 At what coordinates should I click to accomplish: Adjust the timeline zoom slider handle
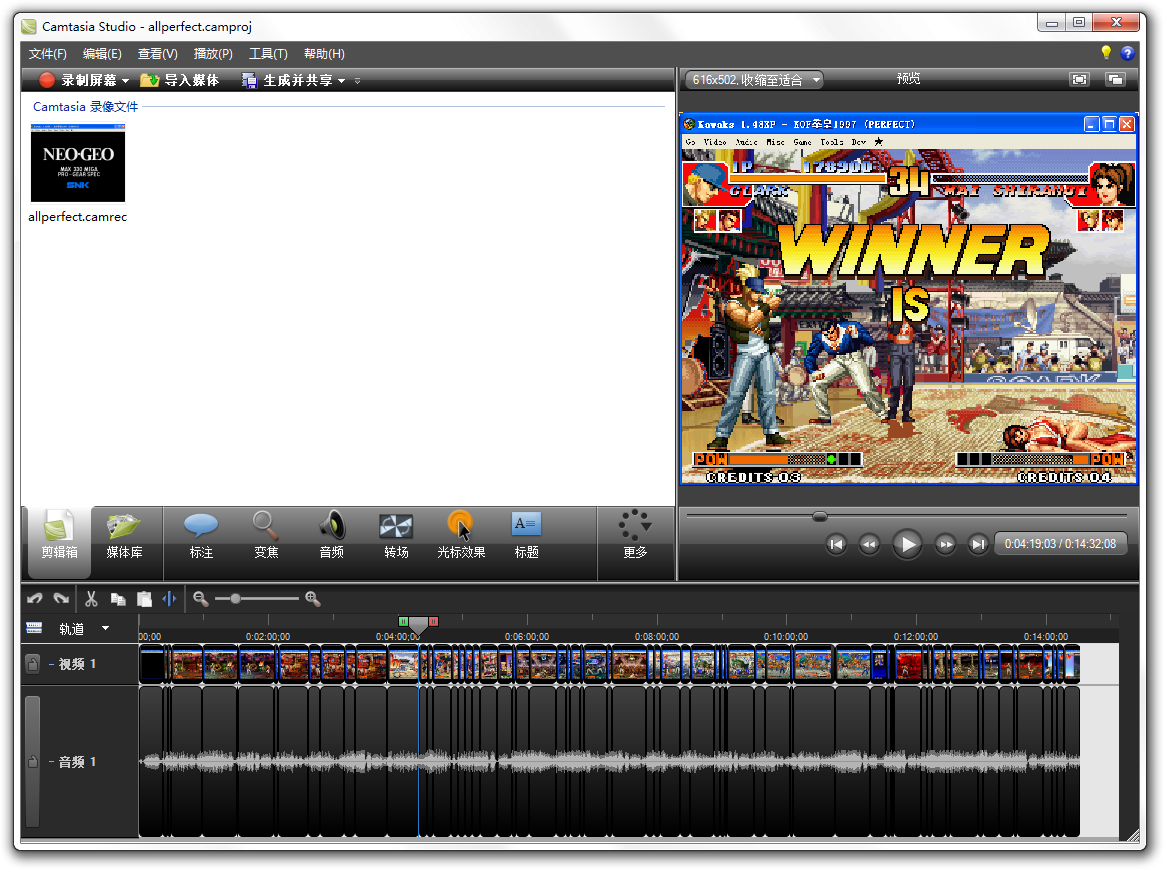pos(236,599)
